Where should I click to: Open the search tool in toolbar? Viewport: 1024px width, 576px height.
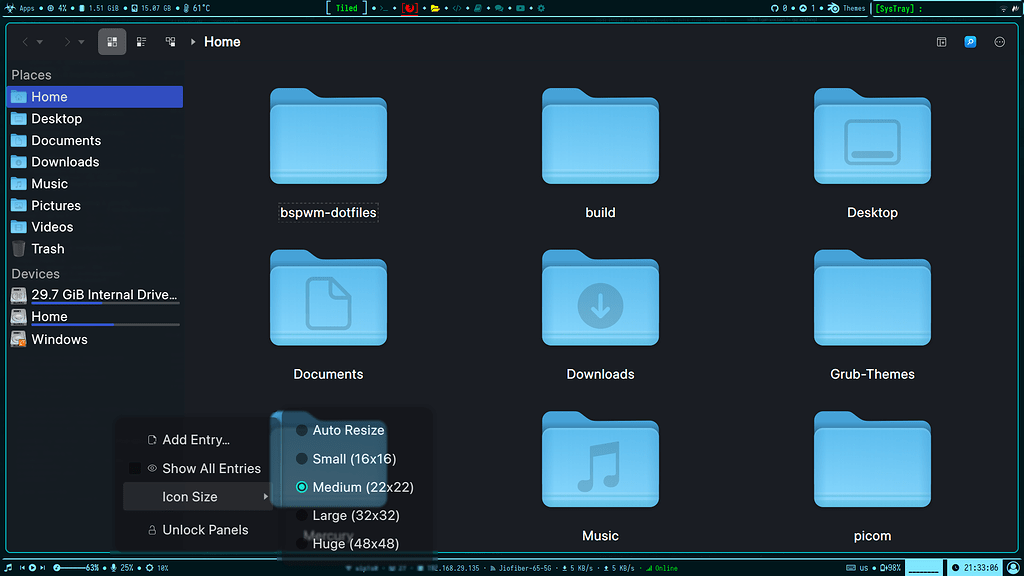[x=969, y=42]
